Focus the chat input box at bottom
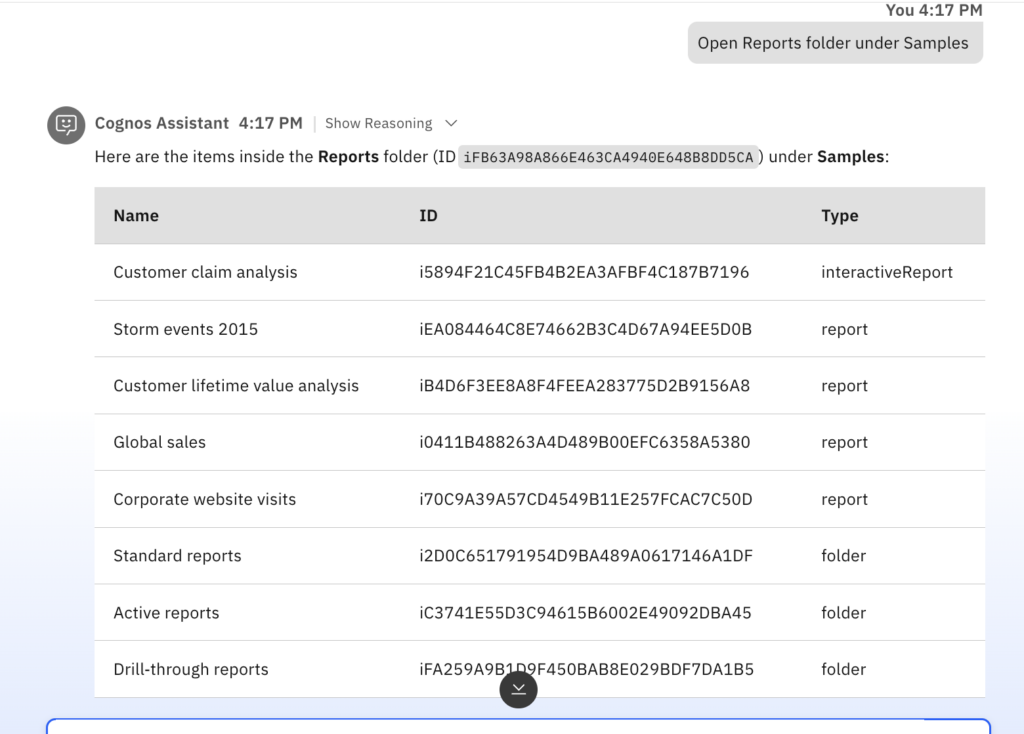The image size is (1024, 734). tap(518, 727)
